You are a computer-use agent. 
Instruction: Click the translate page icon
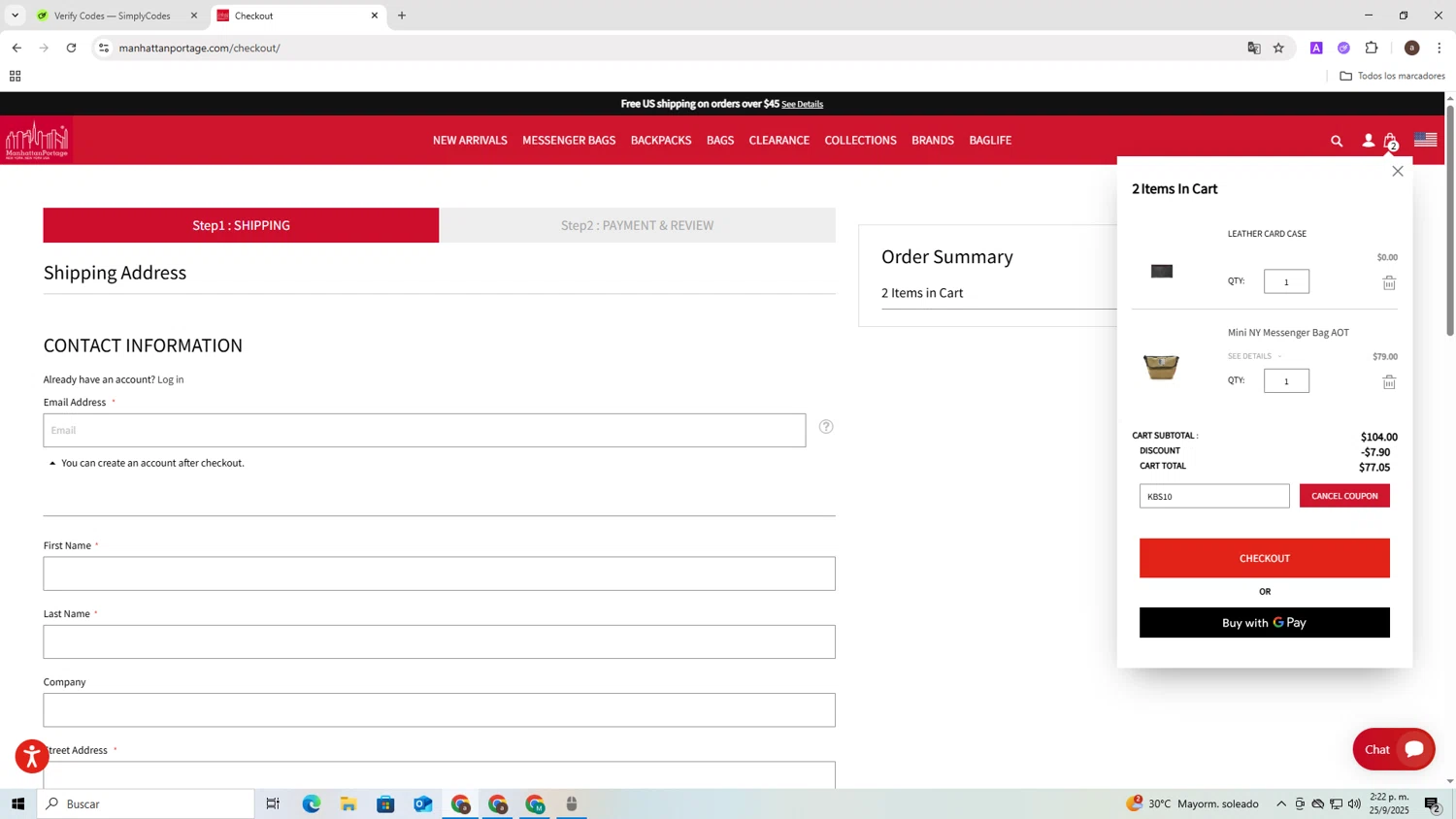click(x=1254, y=48)
